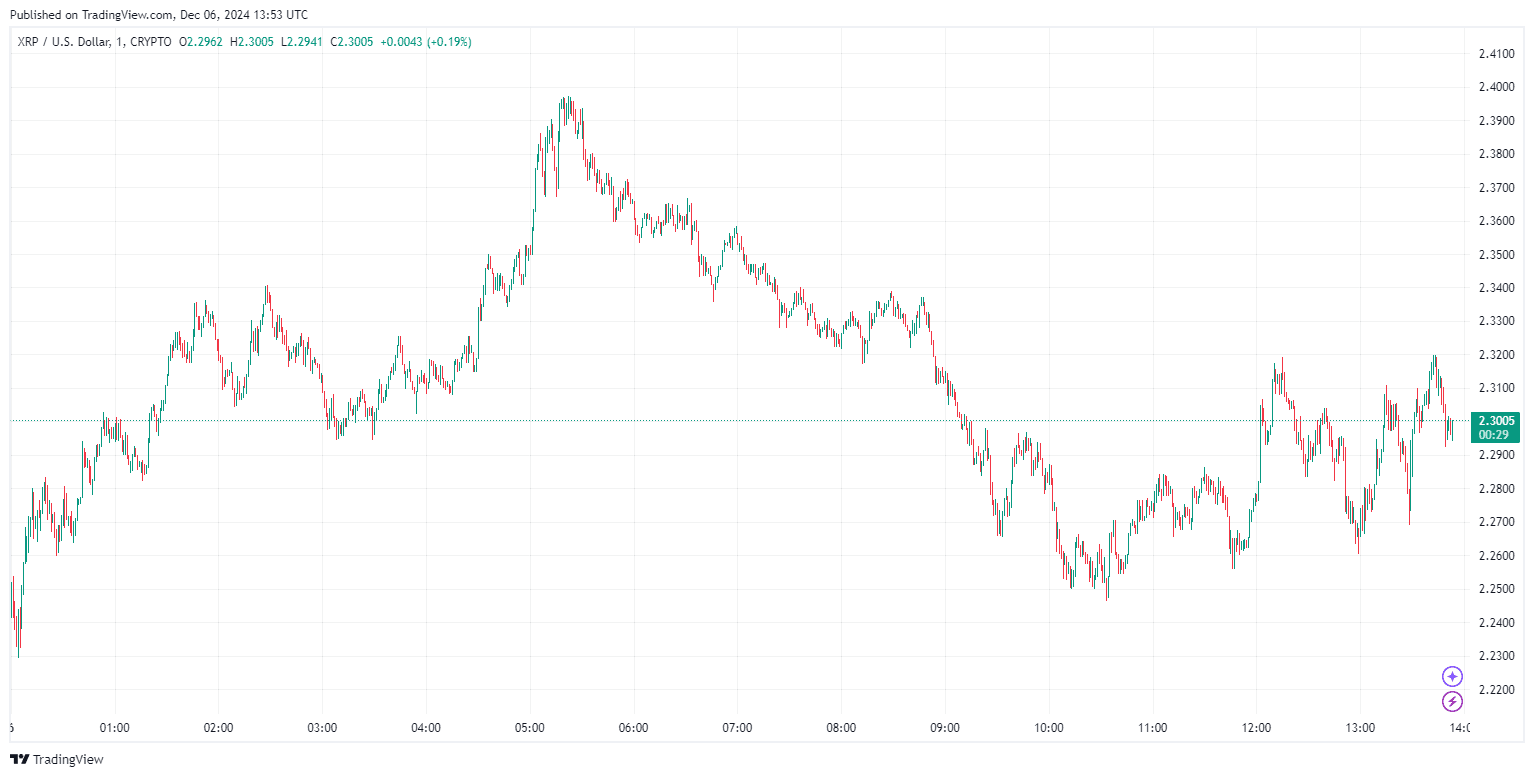Click the 2.3700 price axis label

[1496, 188]
